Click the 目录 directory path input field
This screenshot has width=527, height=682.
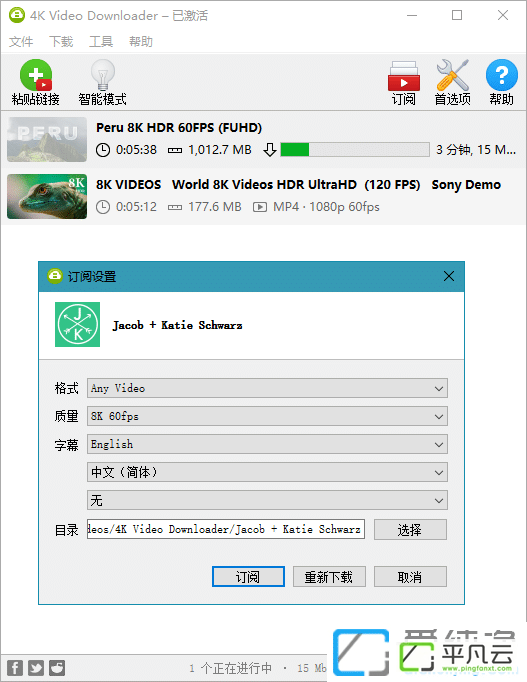[x=226, y=529]
